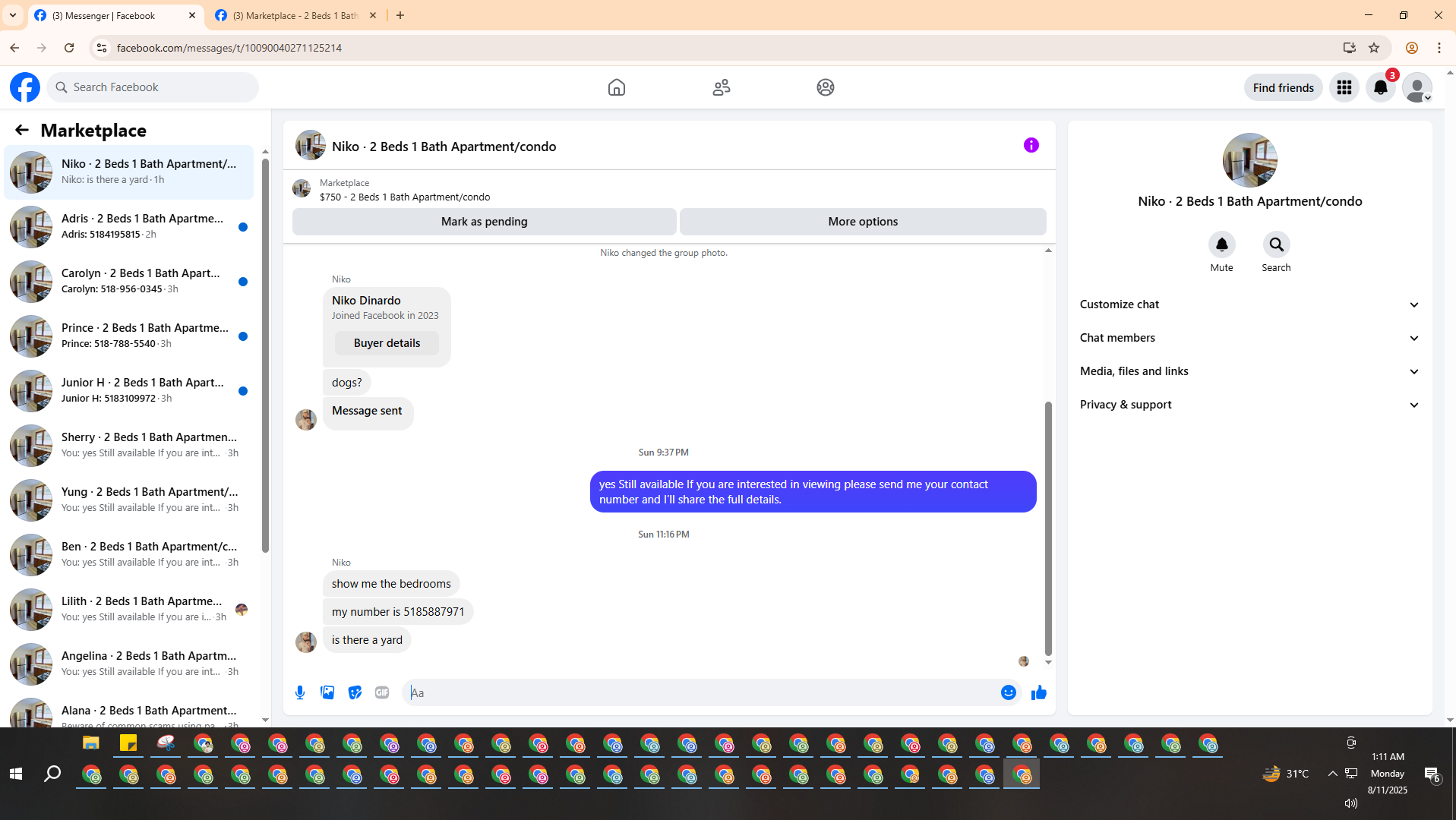Viewport: 1456px width, 820px height.
Task: Open the notifications bell with badge
Action: [x=1381, y=87]
